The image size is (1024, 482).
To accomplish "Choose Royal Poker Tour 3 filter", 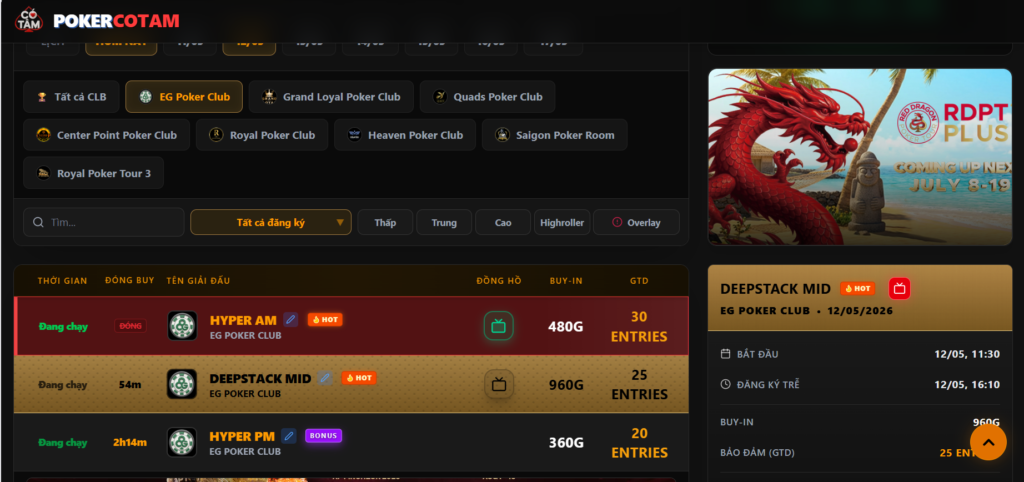I will pos(93,173).
